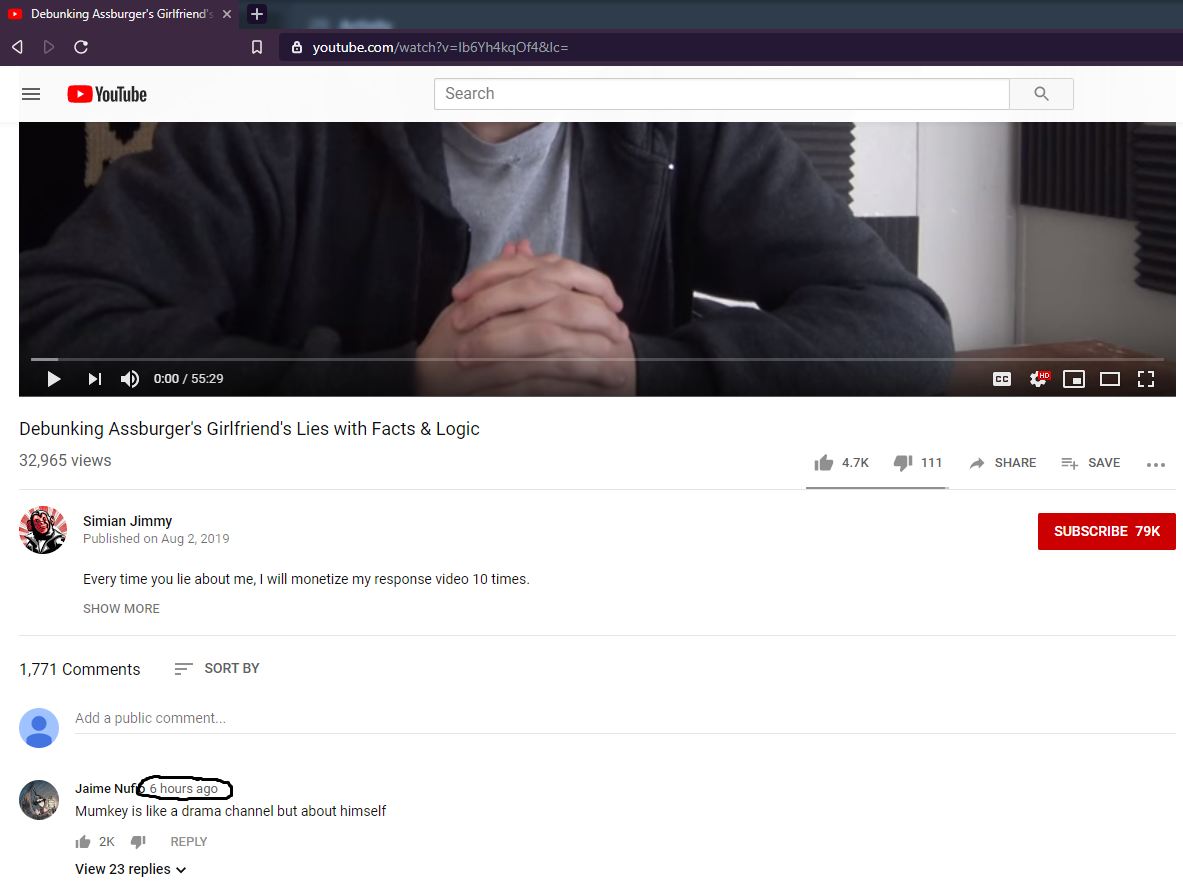This screenshot has width=1183, height=888.
Task: Click SHOW MORE under description
Action: coord(121,608)
